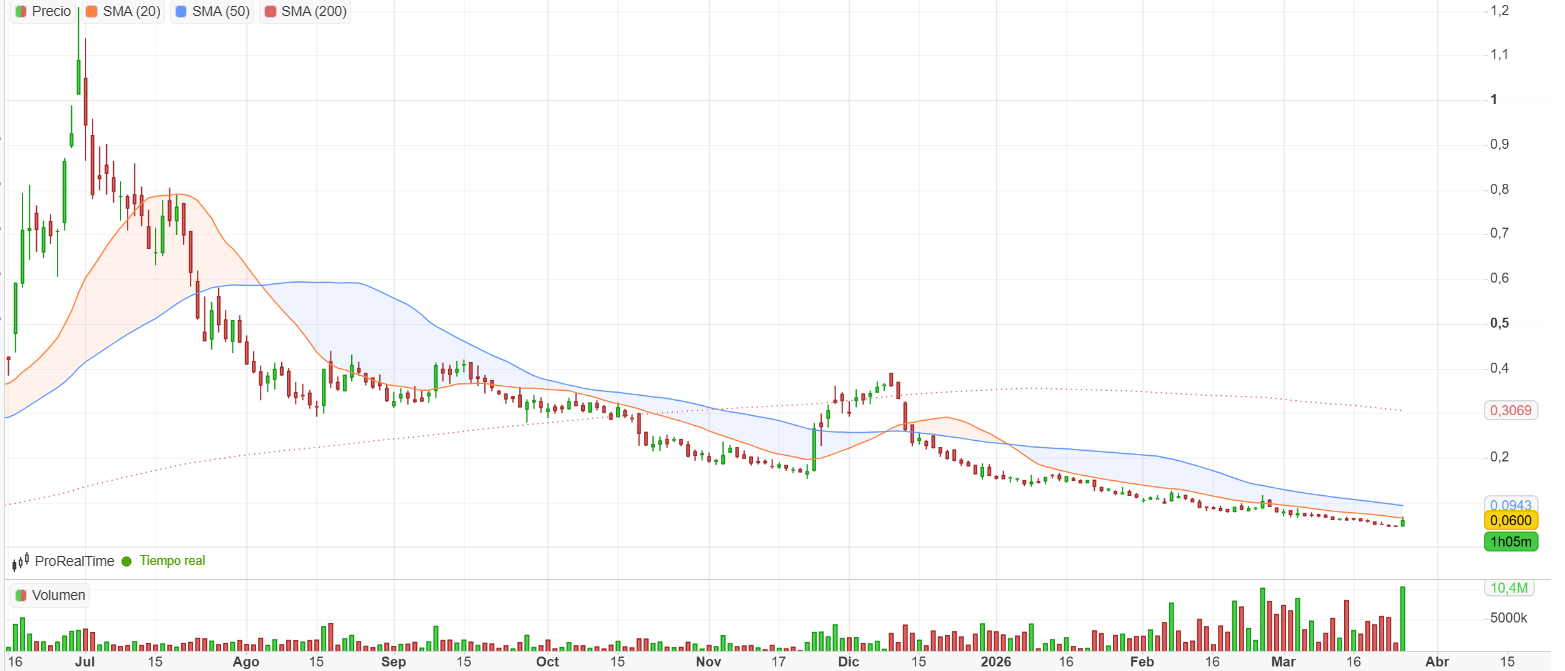Toggle the Volumen legend
1565x671 pixels.
51,596
